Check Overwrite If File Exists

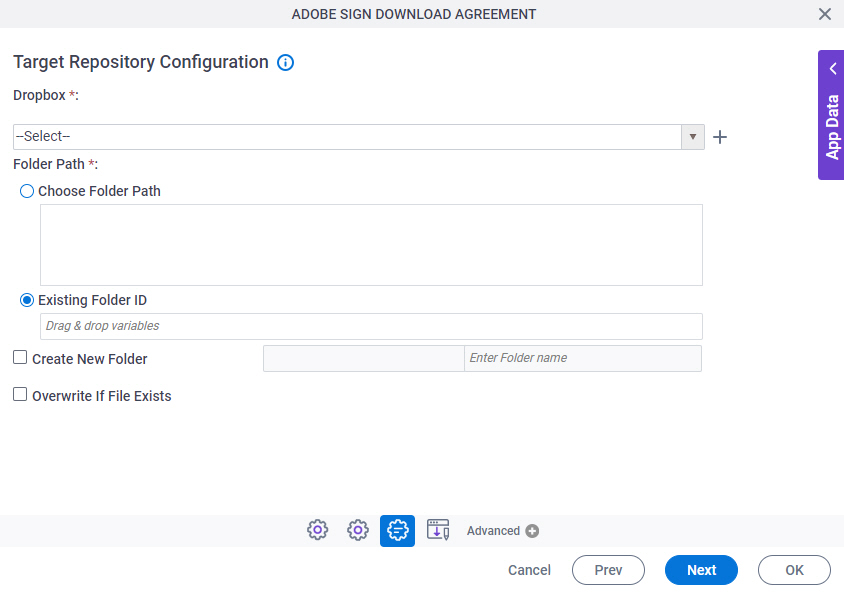(x=20, y=395)
